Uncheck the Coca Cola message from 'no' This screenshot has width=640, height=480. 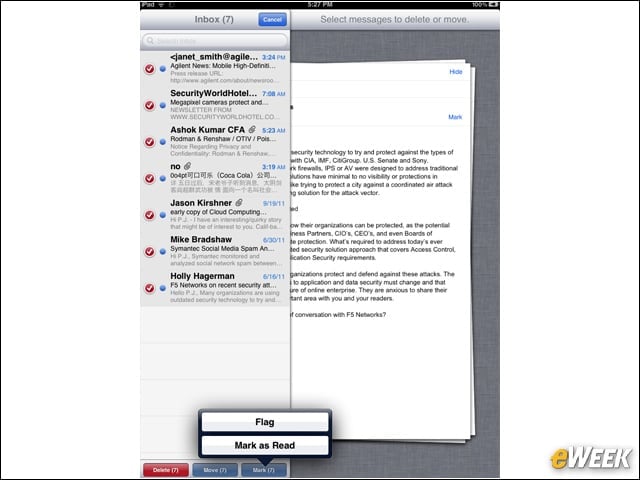click(150, 178)
